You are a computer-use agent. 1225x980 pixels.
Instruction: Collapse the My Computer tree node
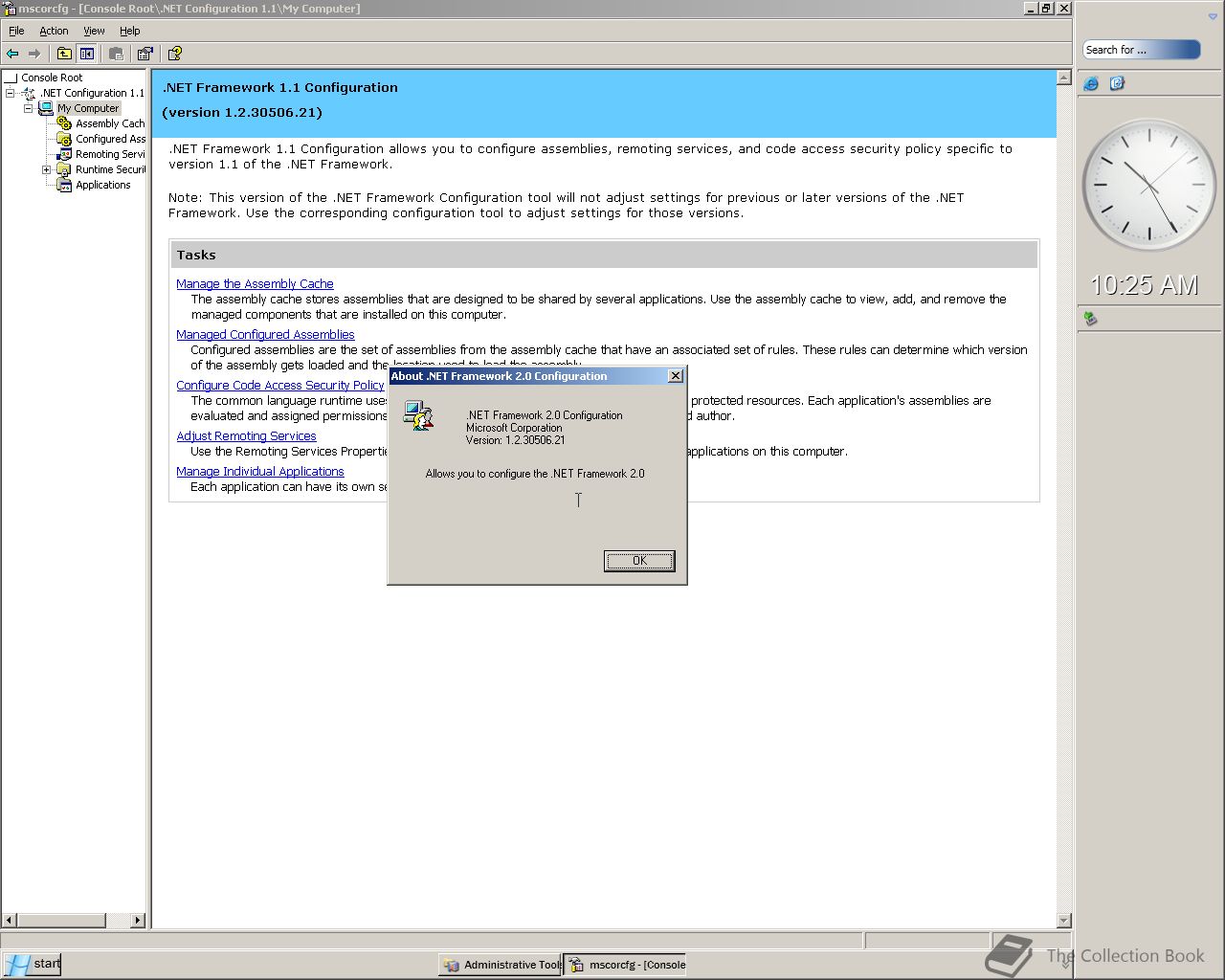[29, 108]
